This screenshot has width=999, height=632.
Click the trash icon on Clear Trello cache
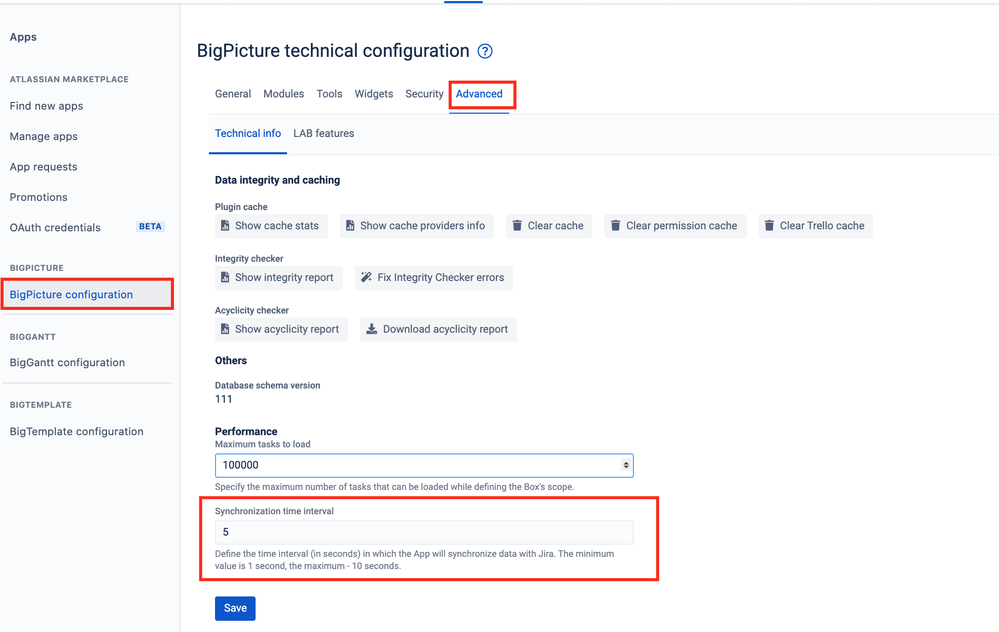point(770,226)
